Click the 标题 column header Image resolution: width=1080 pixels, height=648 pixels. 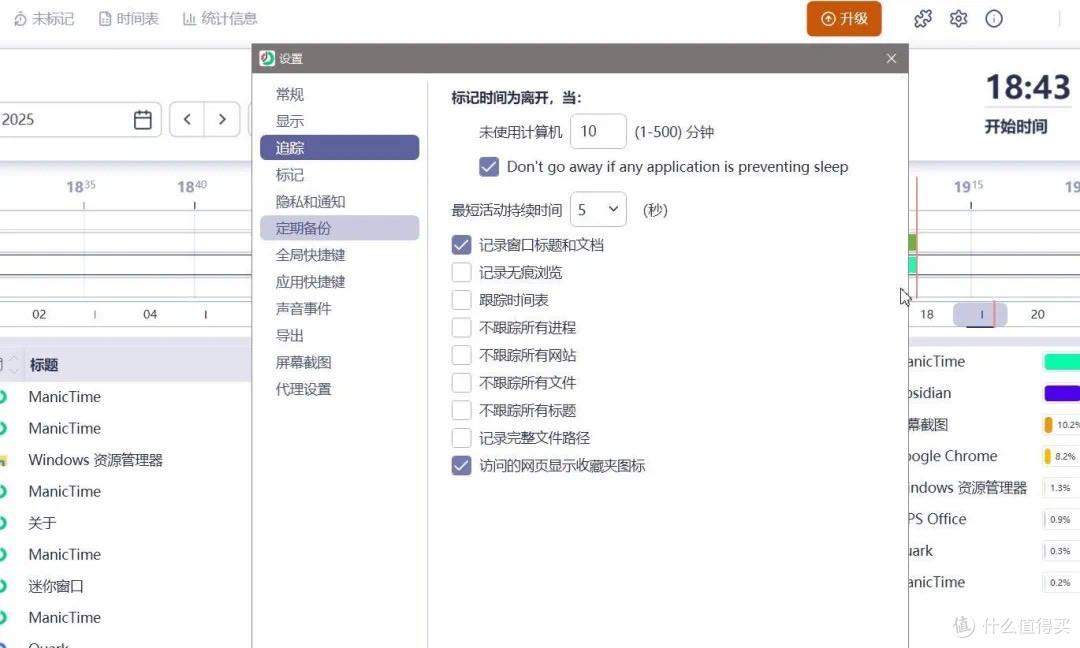[44, 365]
